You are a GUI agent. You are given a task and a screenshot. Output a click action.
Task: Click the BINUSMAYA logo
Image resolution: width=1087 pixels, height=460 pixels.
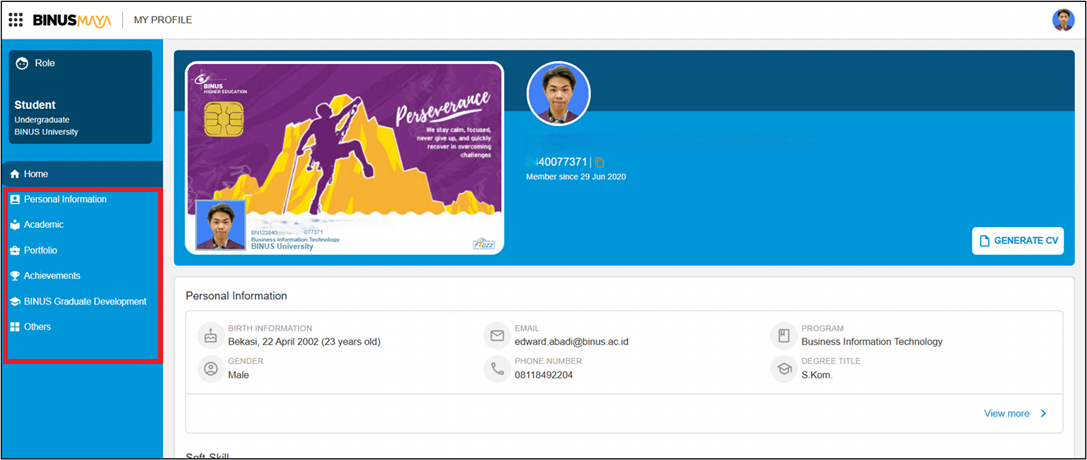click(x=71, y=20)
